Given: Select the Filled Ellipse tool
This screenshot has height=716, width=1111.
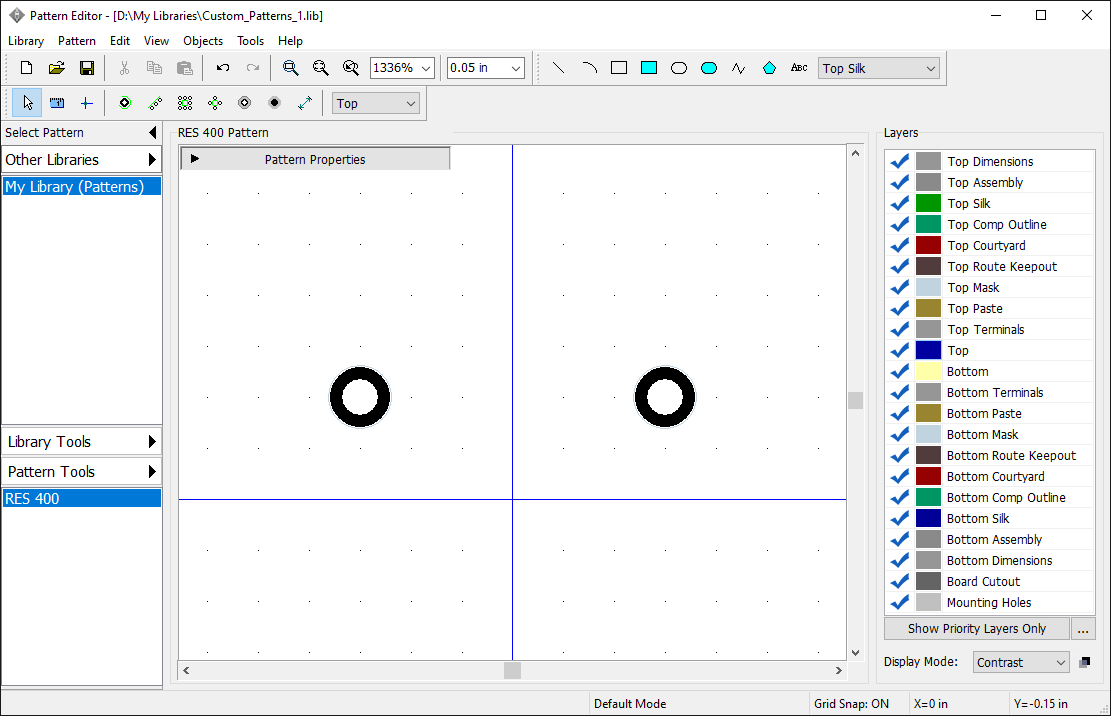Looking at the screenshot, I should [709, 68].
